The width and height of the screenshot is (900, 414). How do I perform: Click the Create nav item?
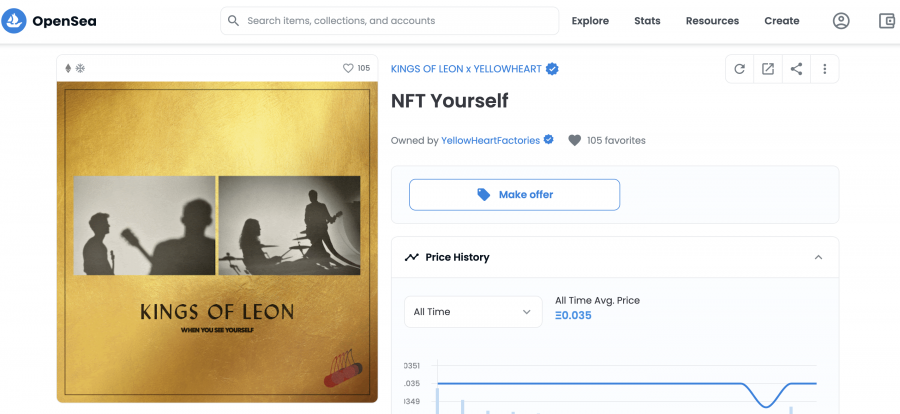tap(782, 21)
